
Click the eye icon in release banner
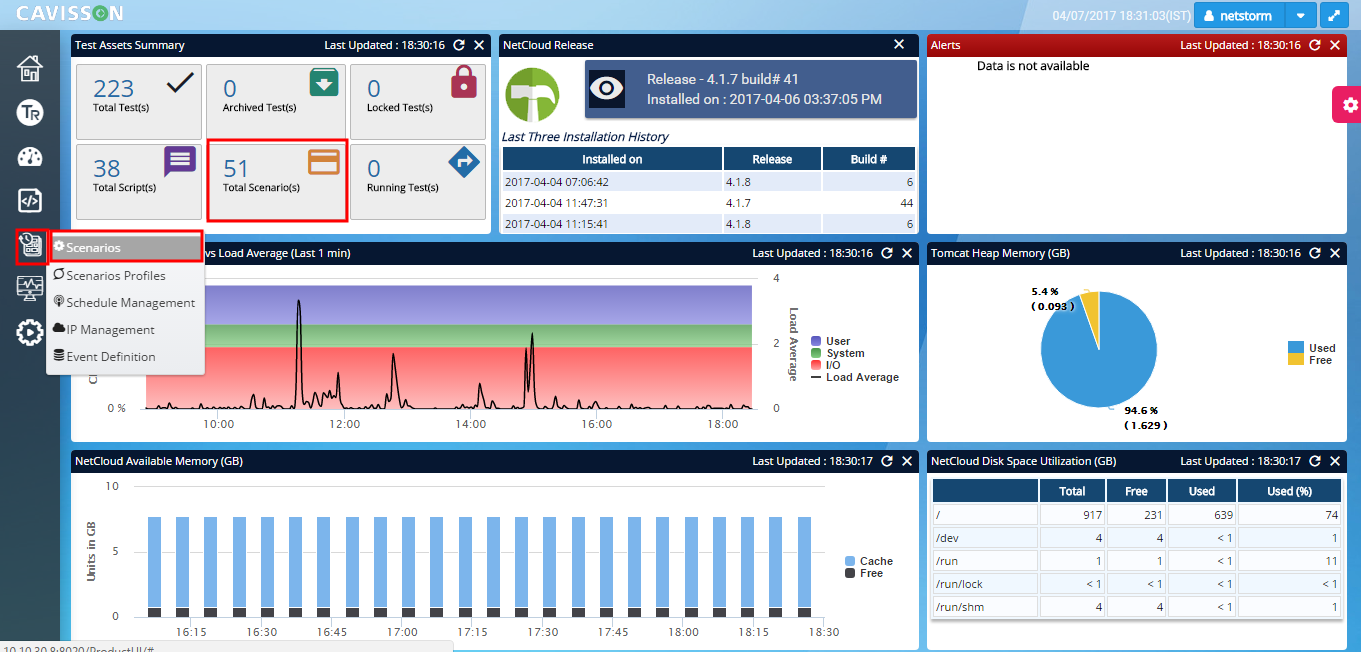(x=607, y=89)
